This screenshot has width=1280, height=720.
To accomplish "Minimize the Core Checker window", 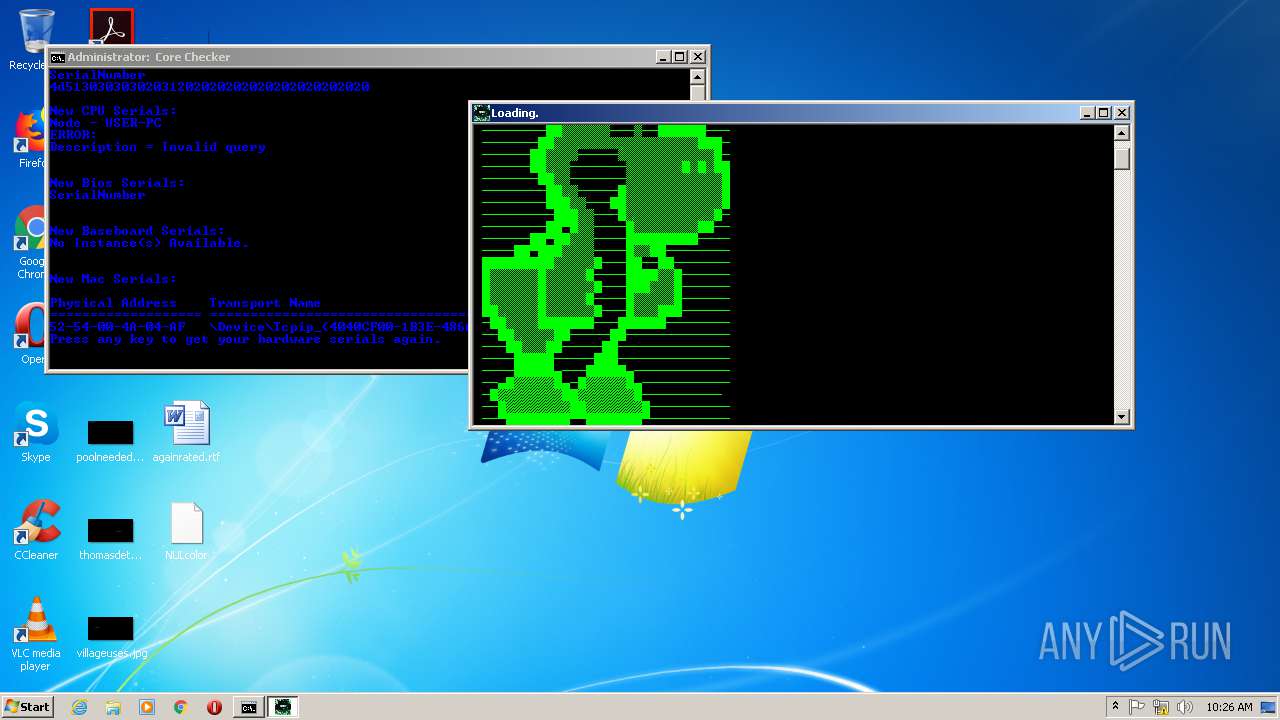I will click(663, 57).
